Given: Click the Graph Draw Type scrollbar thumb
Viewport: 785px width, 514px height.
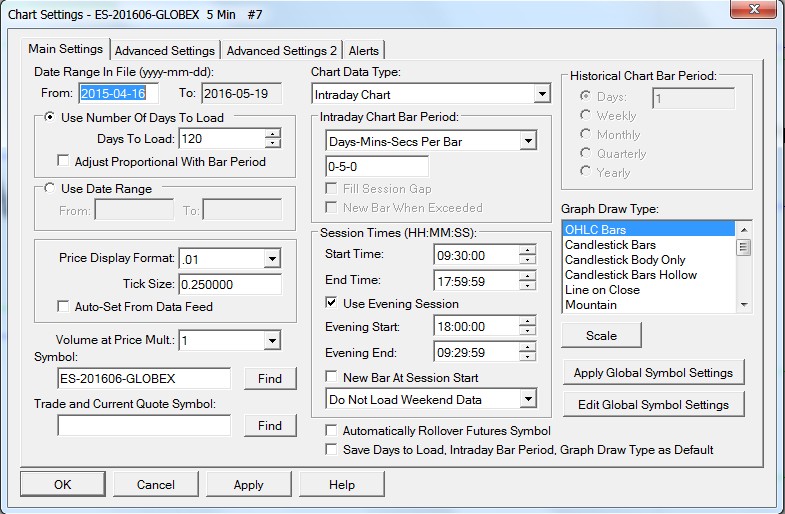Looking at the screenshot, I should (743, 247).
